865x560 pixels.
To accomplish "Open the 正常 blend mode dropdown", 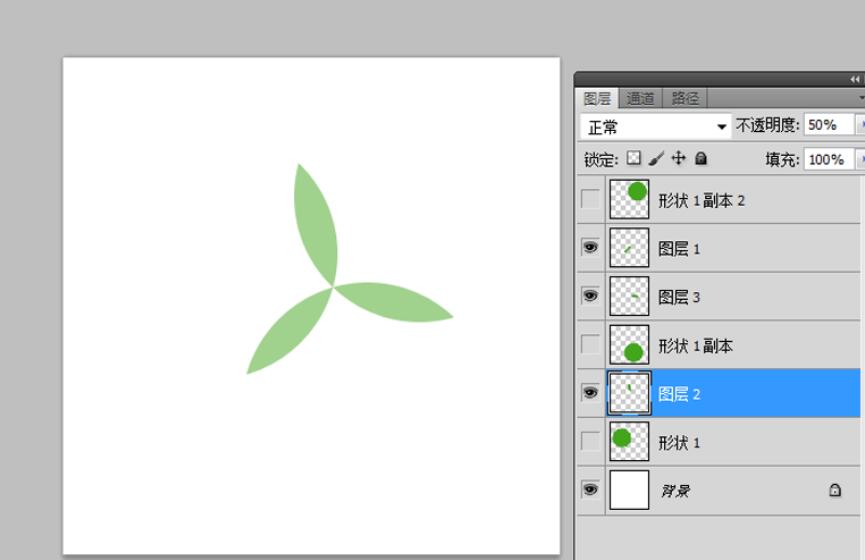I will (657, 127).
